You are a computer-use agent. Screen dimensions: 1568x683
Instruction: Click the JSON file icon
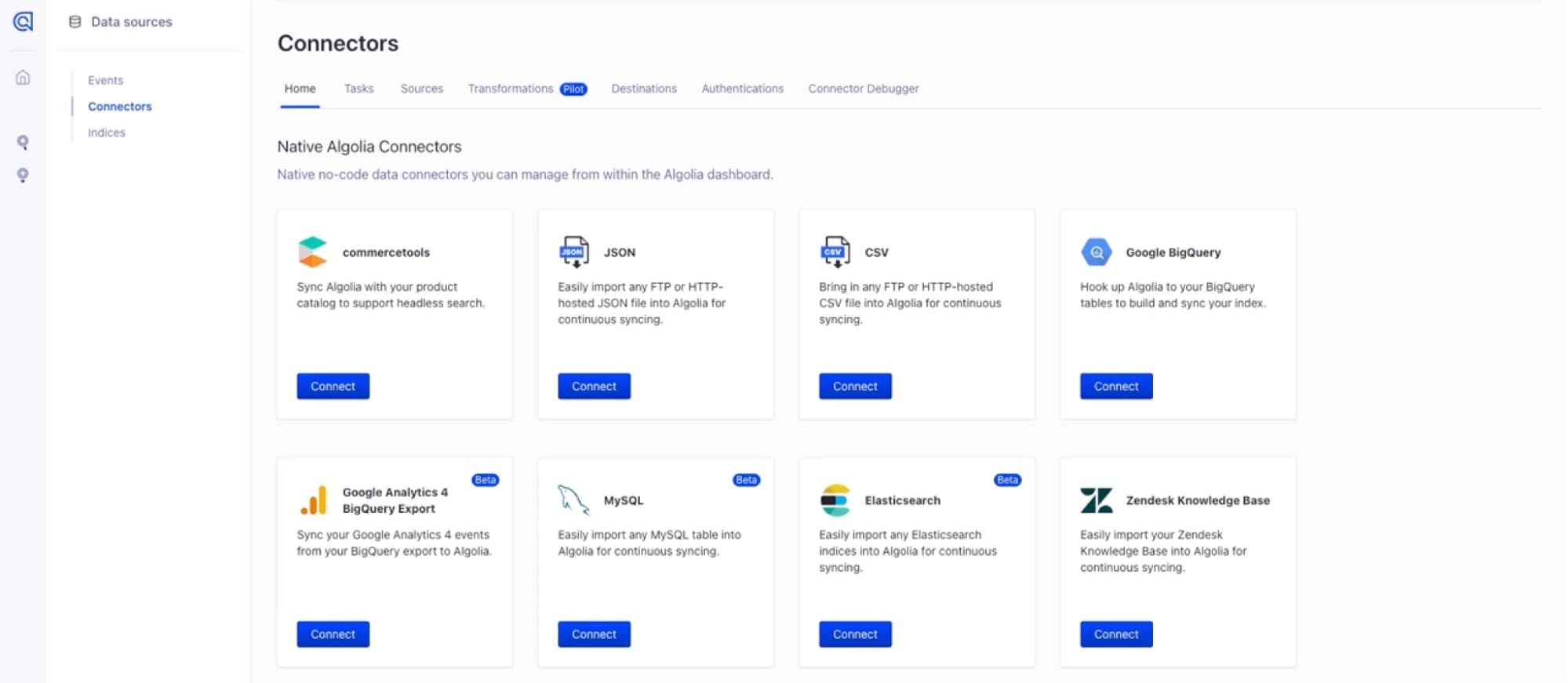574,252
